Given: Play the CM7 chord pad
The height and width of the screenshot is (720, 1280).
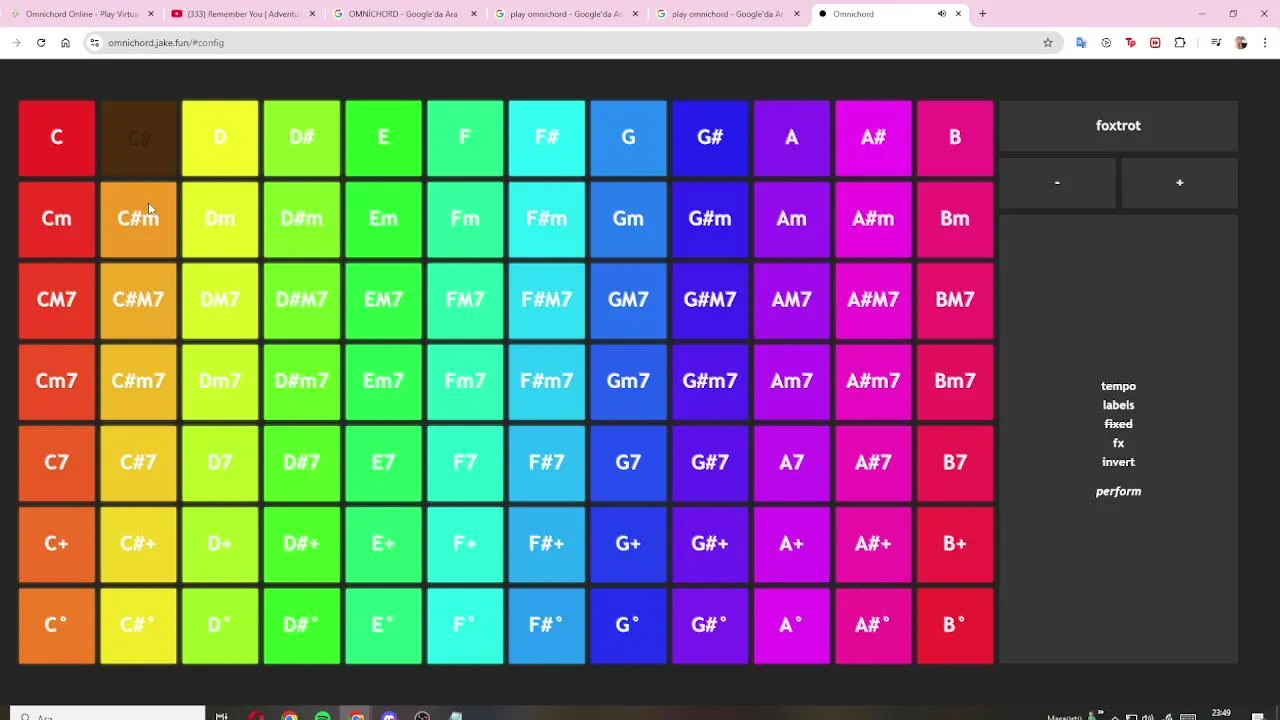Looking at the screenshot, I should [x=57, y=299].
